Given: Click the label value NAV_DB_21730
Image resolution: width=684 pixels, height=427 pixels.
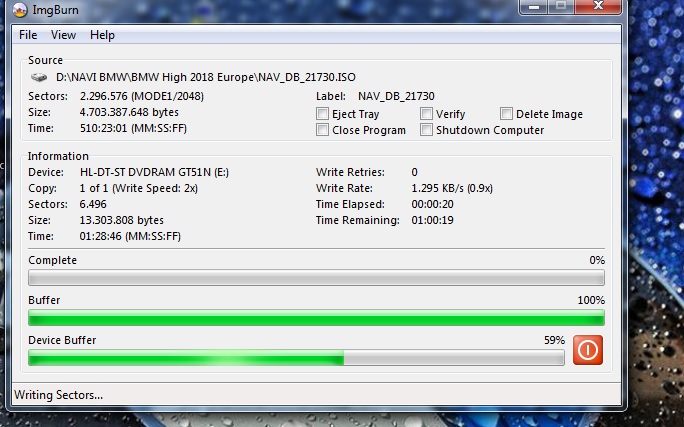Looking at the screenshot, I should coord(396,96).
